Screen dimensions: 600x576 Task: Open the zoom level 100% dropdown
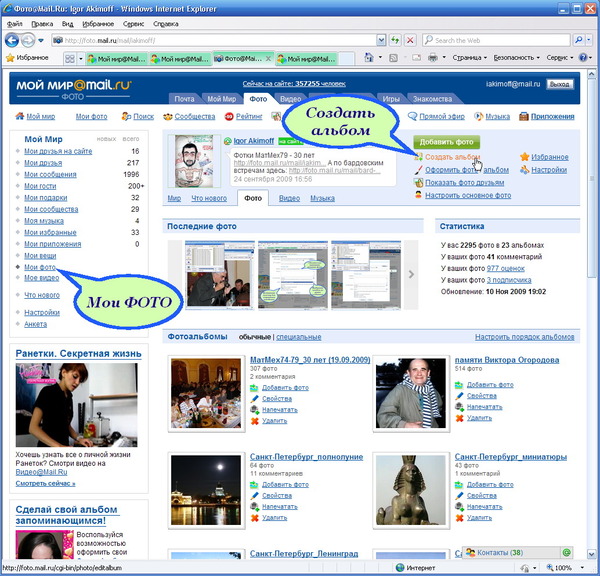point(582,568)
